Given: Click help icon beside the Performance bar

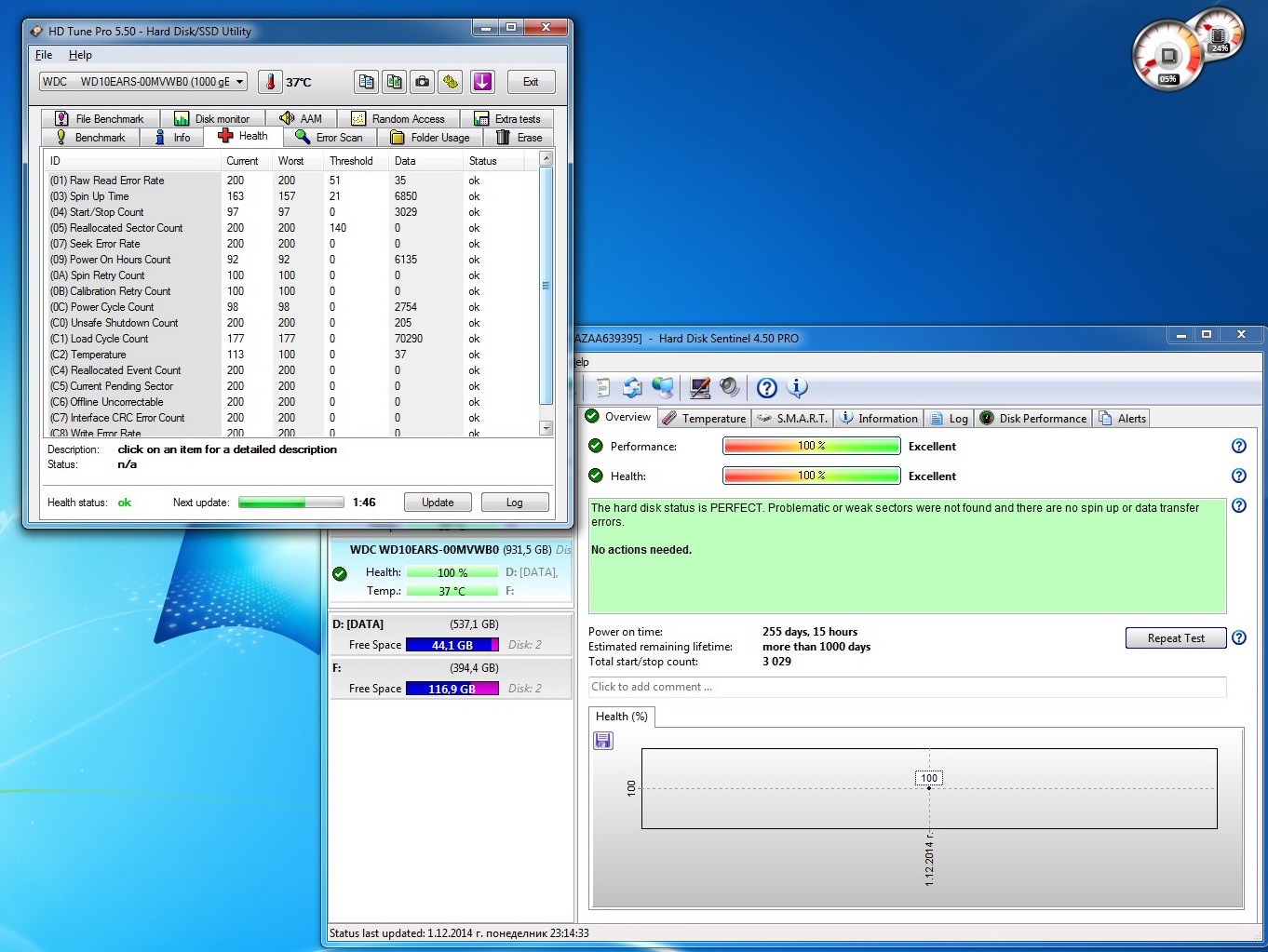Looking at the screenshot, I should (x=1238, y=446).
